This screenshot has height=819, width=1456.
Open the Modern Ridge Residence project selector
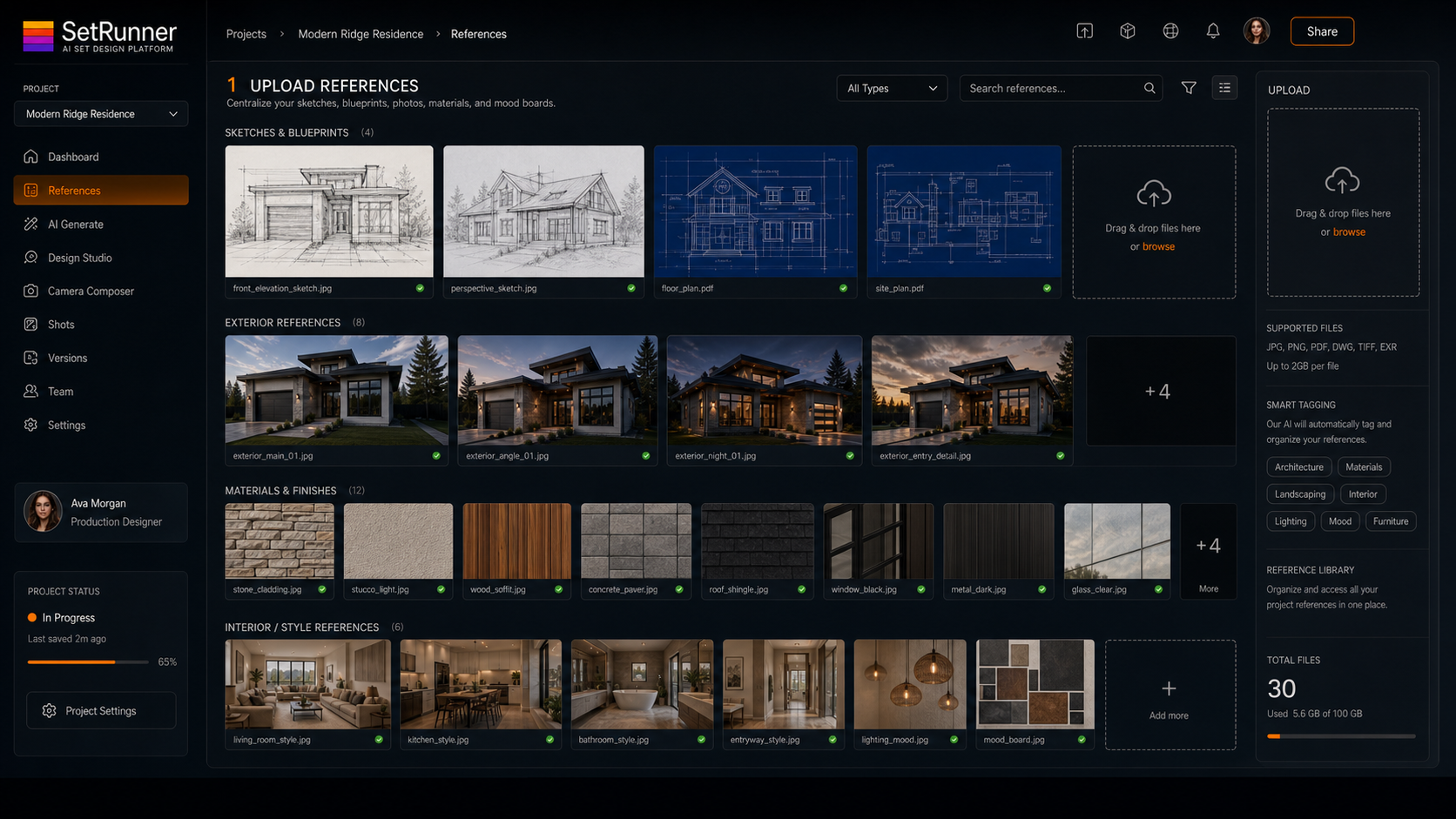click(101, 114)
